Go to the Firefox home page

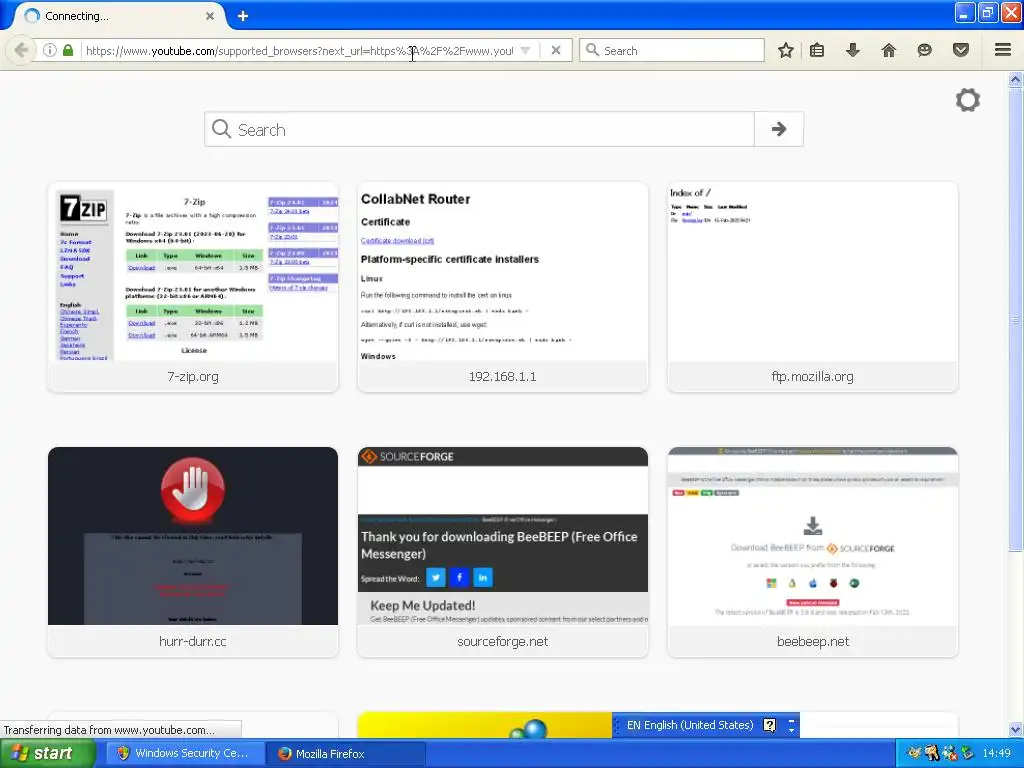click(x=889, y=50)
